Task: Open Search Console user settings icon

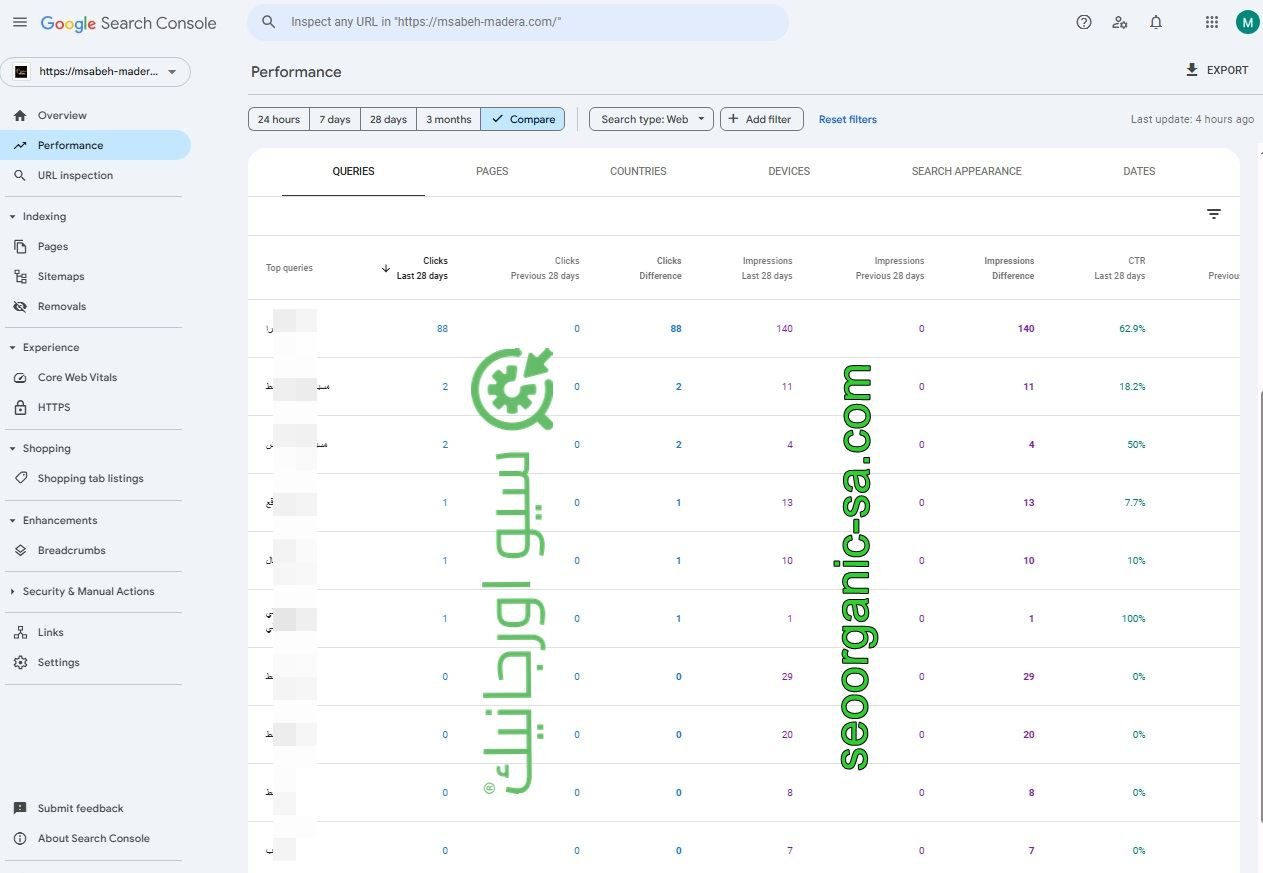Action: 1120,22
